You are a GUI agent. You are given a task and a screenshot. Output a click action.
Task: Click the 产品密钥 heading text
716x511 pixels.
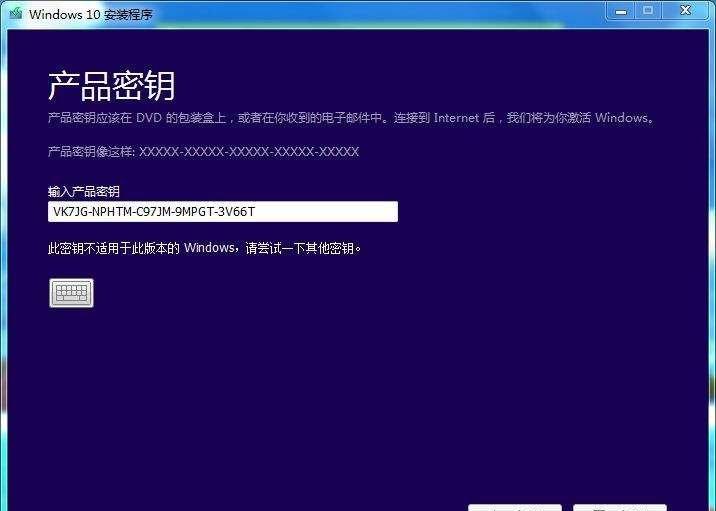tap(111, 85)
